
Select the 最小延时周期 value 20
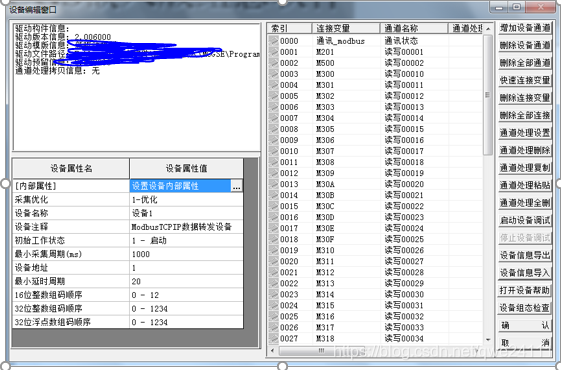click(186, 281)
